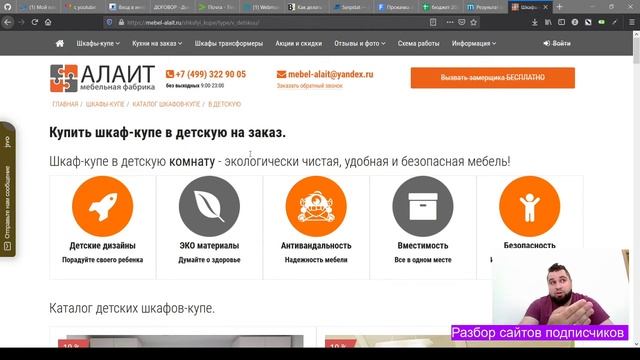Viewport: 640px width, 360px height.
Task: Open the downloads arrow icon
Action: [534, 22]
